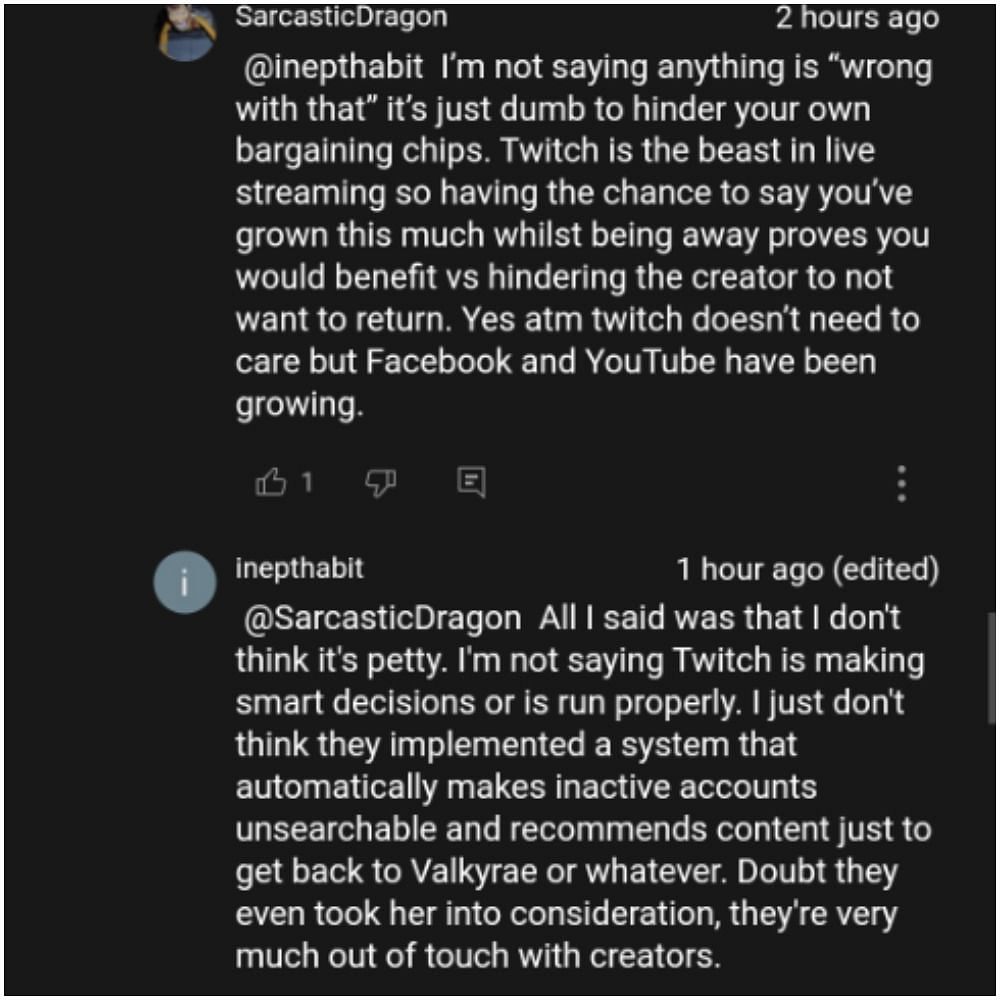The width and height of the screenshot is (1000, 1000).
Task: Click the "2 hours ago" timestamp
Action: point(857,18)
